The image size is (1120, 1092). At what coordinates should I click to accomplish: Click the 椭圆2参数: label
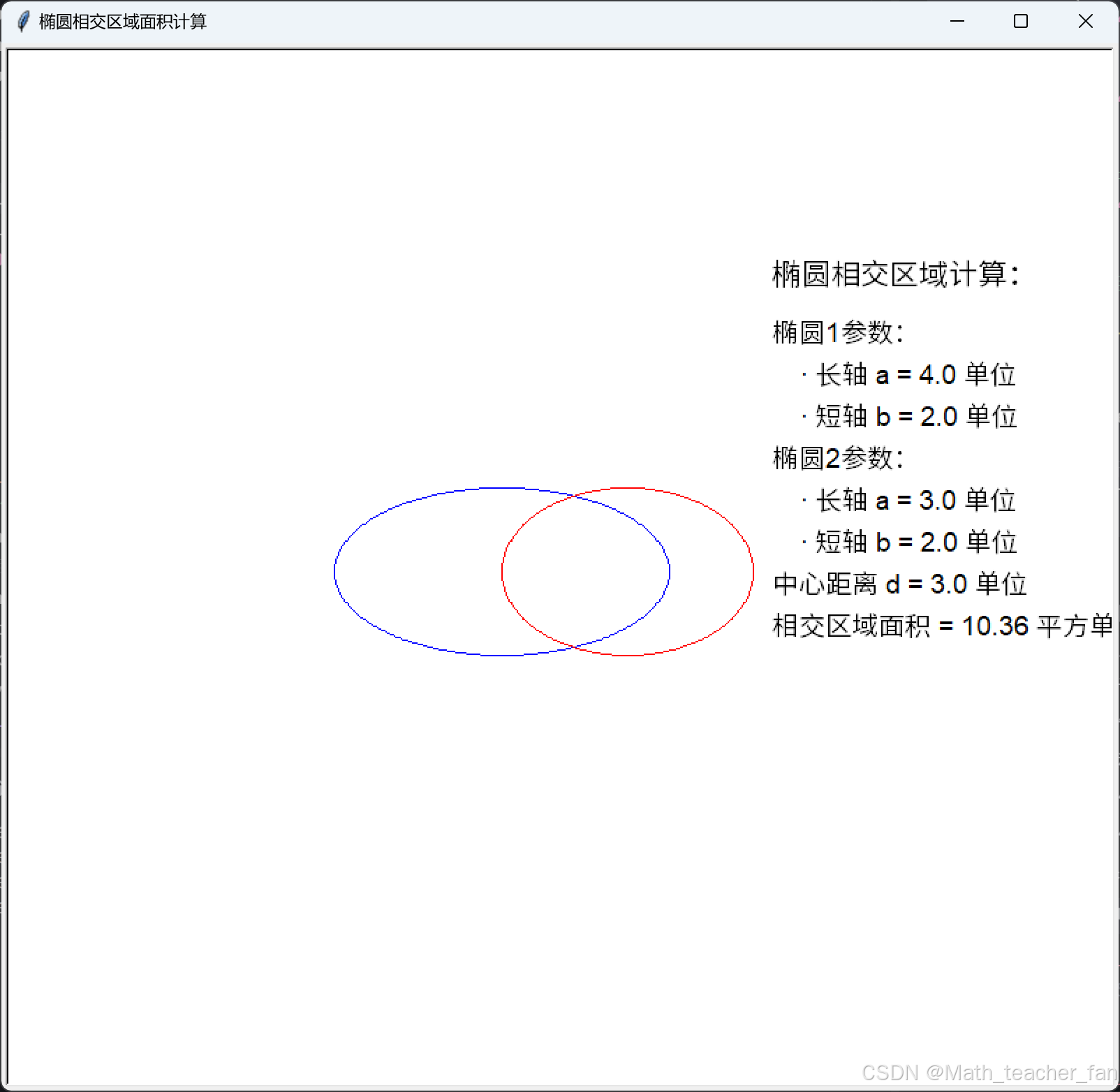click(x=839, y=458)
